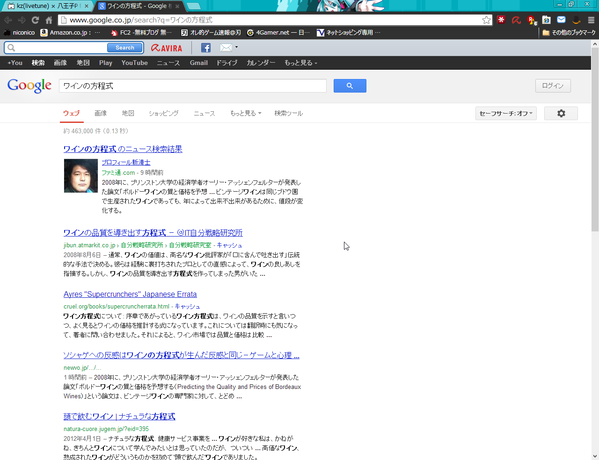Switch to the 地図 results tab
This screenshot has height=460, width=599.
[128, 113]
